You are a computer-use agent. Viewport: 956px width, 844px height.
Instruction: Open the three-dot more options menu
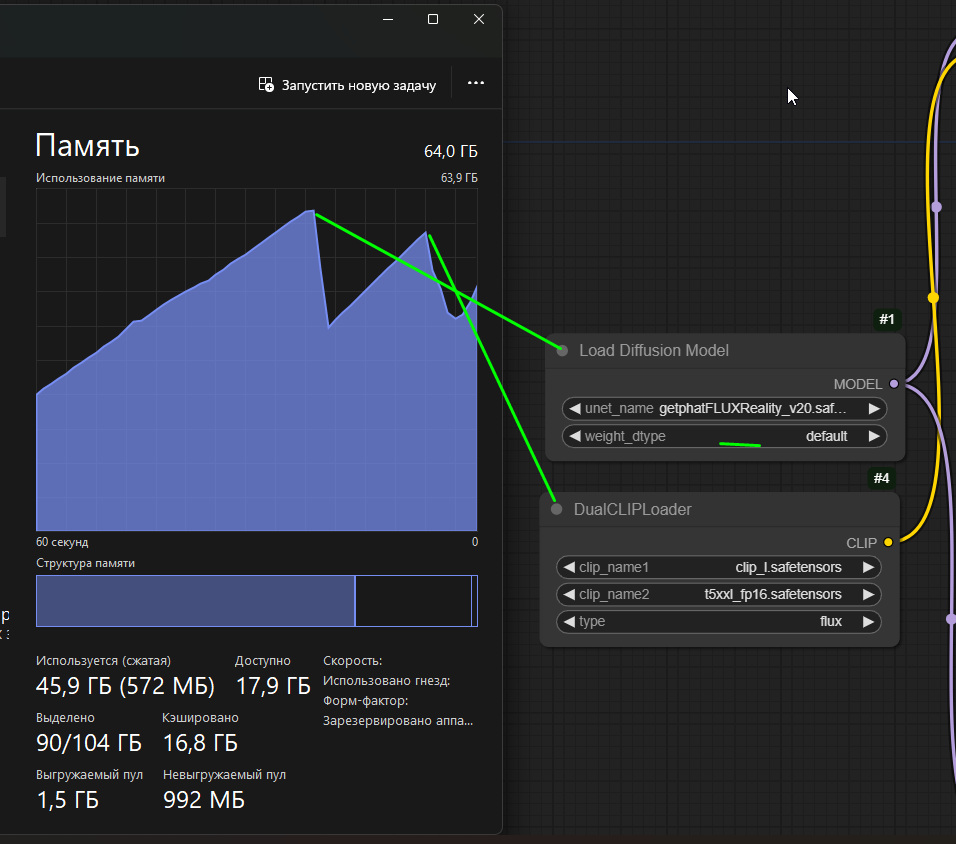(x=476, y=84)
